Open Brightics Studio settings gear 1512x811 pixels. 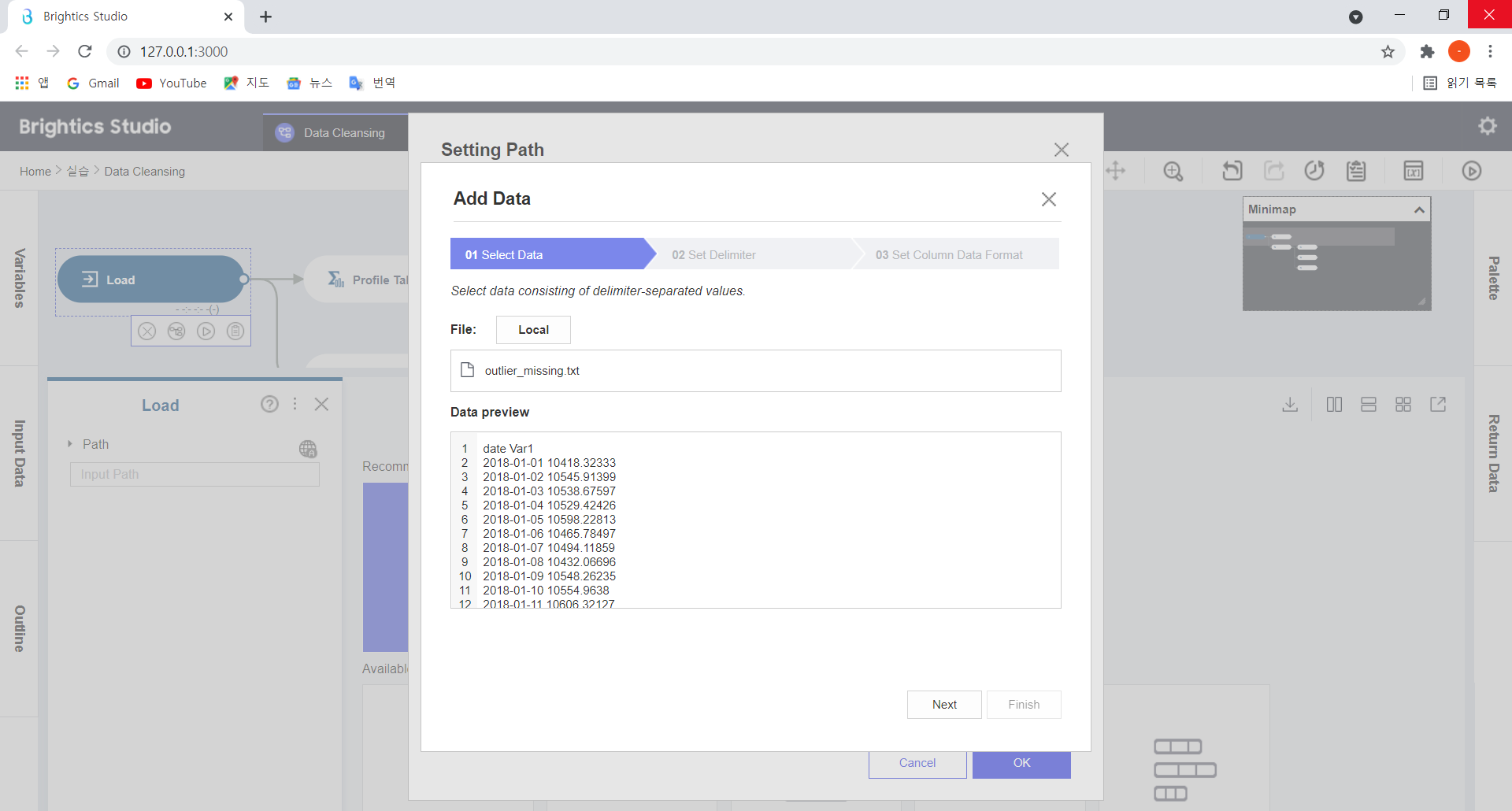click(1487, 126)
